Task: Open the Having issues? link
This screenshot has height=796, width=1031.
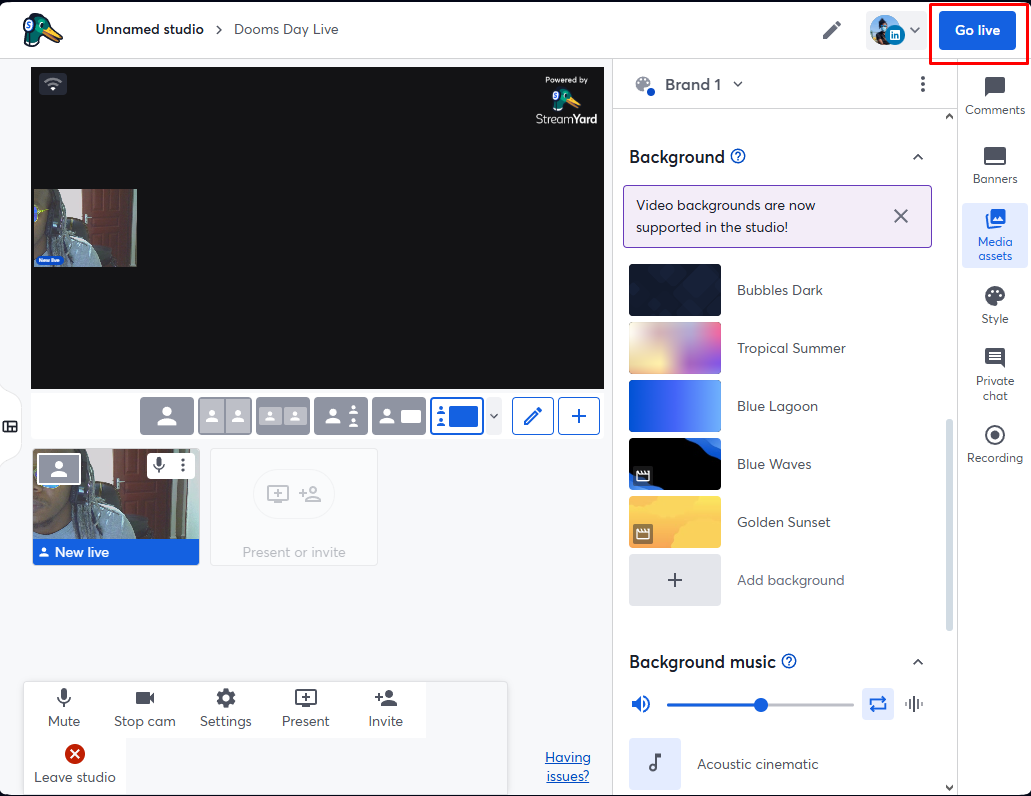Action: (567, 766)
